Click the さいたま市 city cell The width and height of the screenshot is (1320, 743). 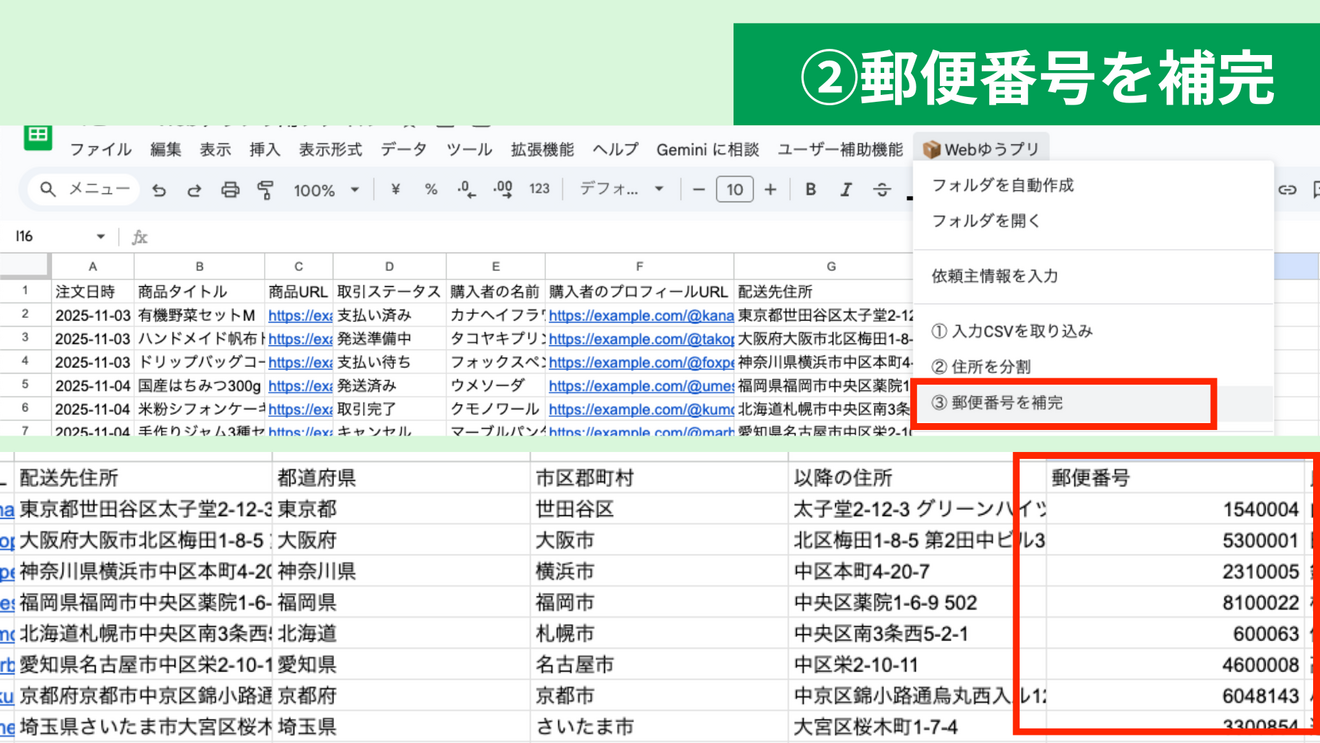coord(659,727)
